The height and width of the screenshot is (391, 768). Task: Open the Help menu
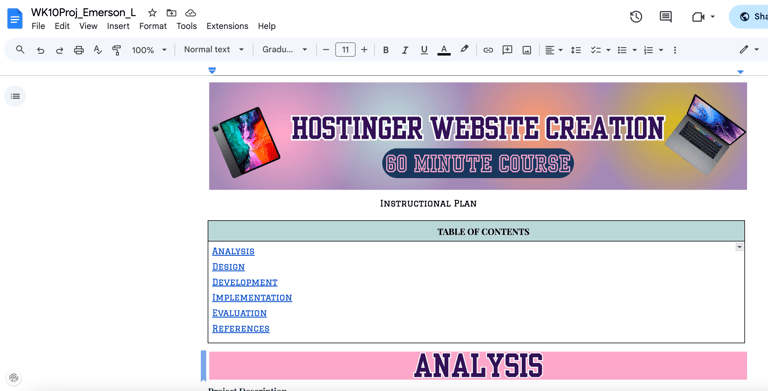267,26
